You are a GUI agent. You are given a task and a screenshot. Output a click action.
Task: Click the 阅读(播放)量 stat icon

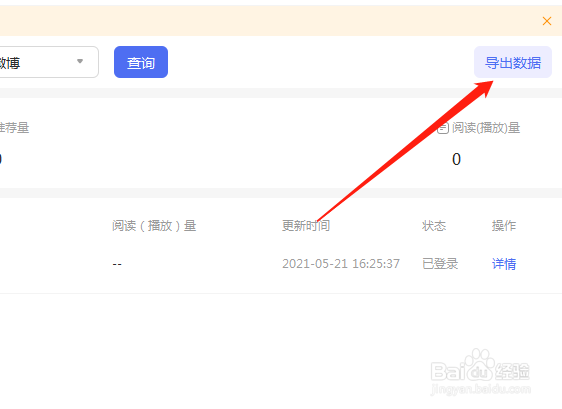click(443, 128)
